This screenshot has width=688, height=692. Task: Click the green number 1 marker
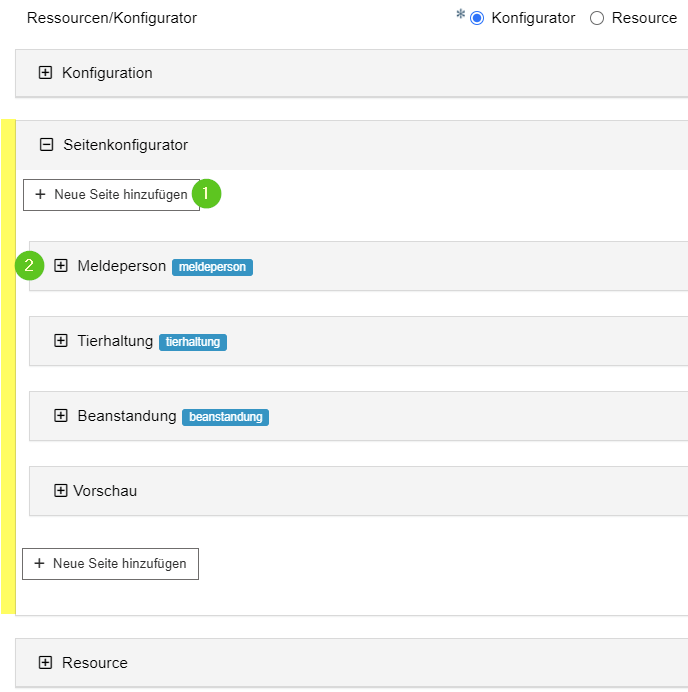click(207, 193)
